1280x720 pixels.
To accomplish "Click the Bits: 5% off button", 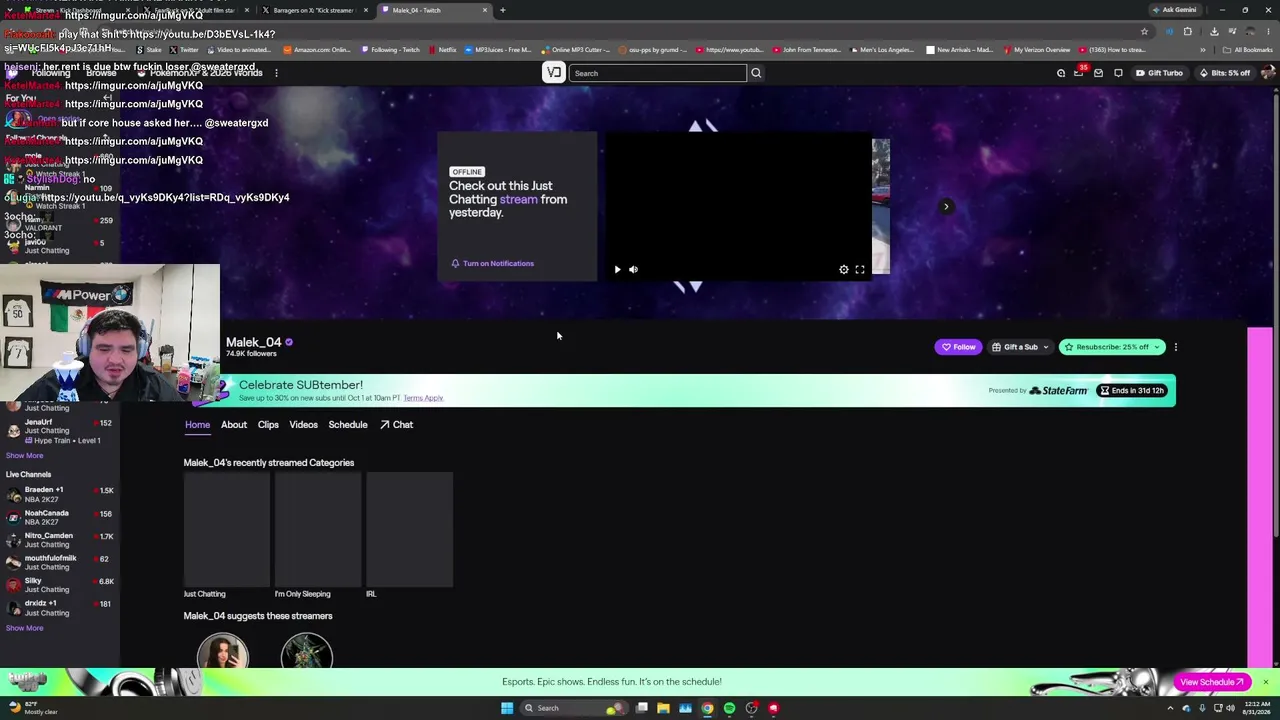I will coord(1225,73).
